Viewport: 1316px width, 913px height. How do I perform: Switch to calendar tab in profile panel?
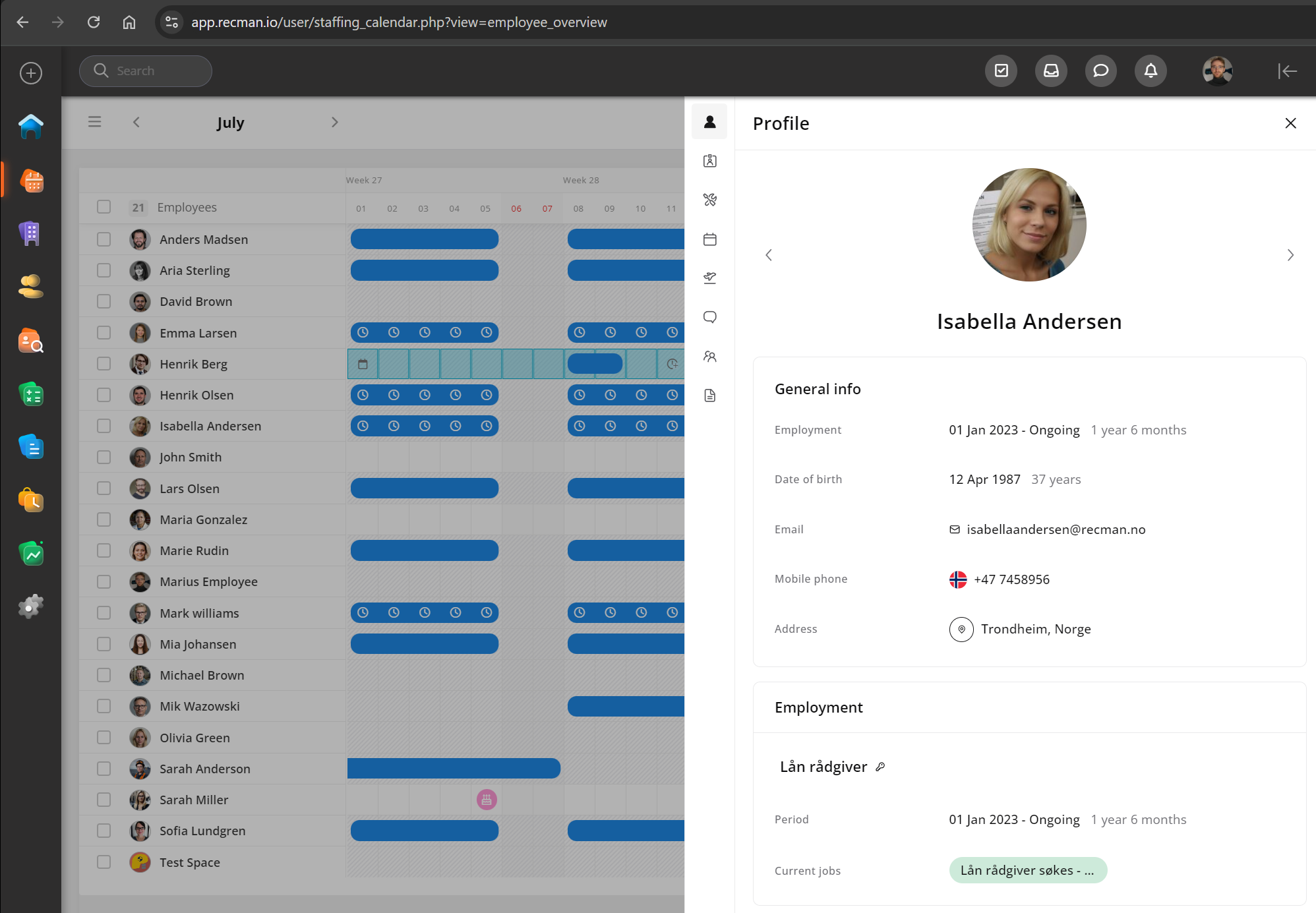(709, 239)
